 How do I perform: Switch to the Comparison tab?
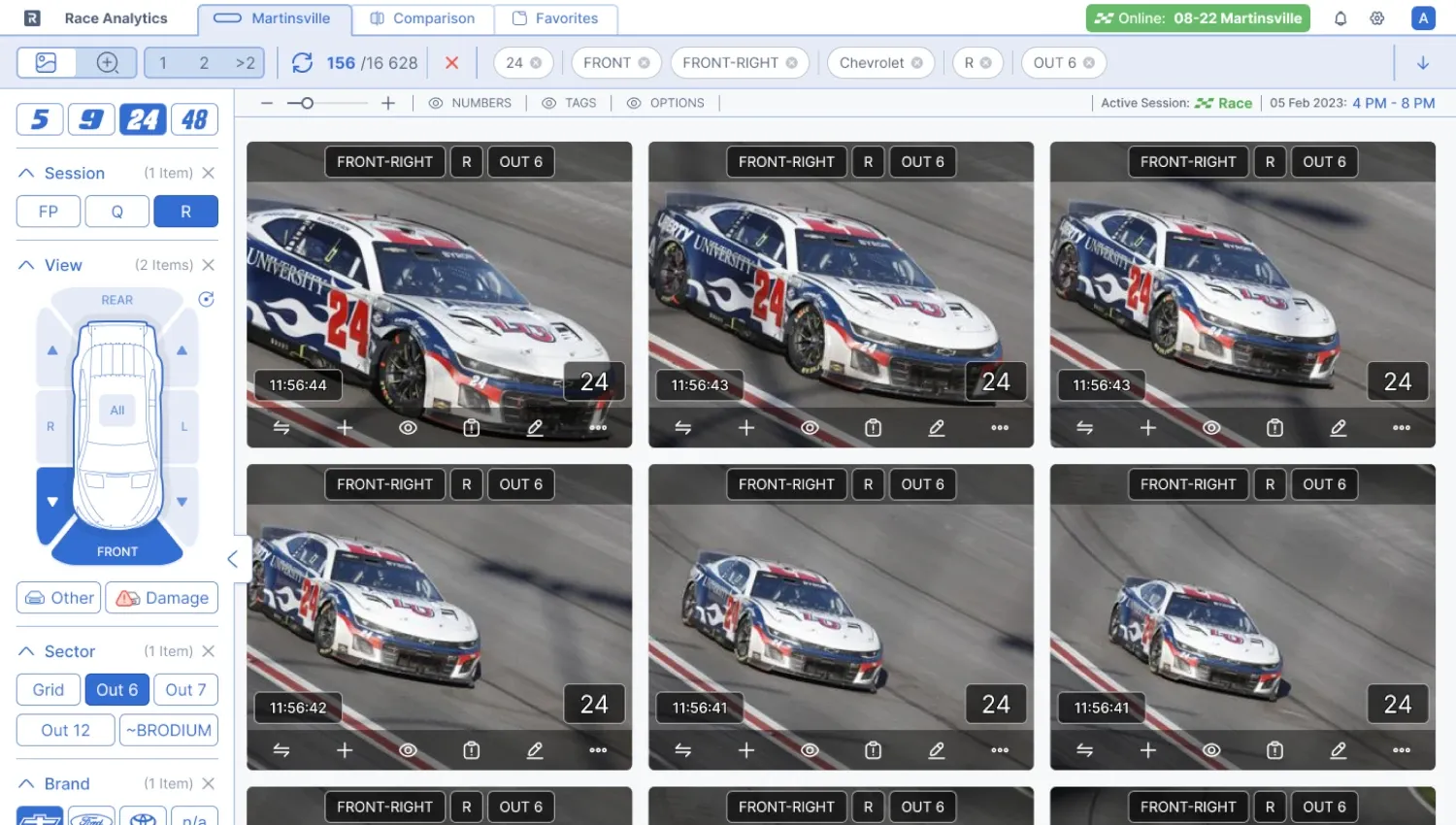423,18
